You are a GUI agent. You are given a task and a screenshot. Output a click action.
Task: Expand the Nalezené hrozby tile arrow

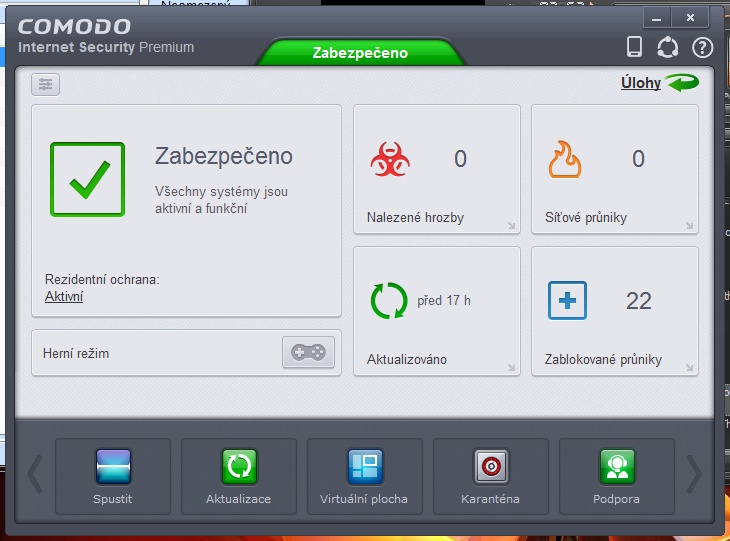point(511,226)
